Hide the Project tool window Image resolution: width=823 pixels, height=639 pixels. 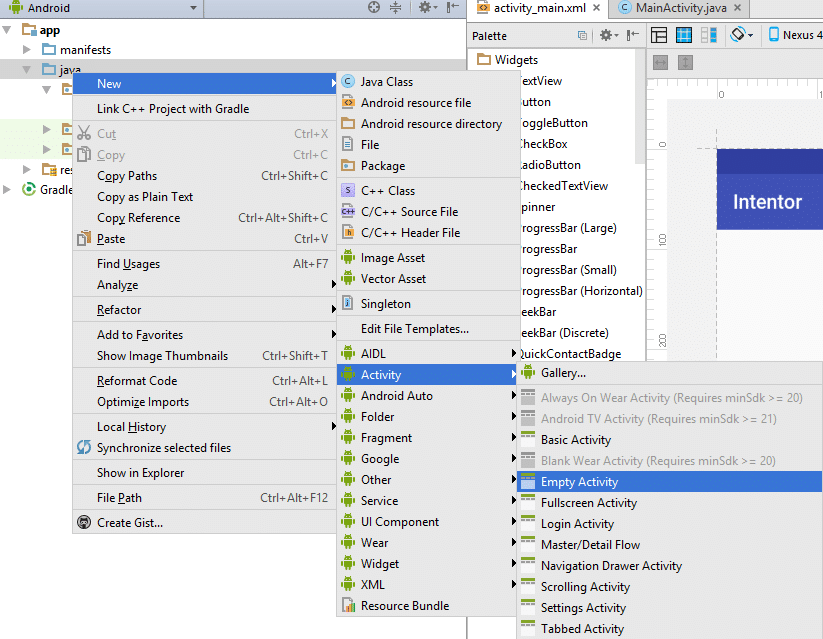pos(452,7)
